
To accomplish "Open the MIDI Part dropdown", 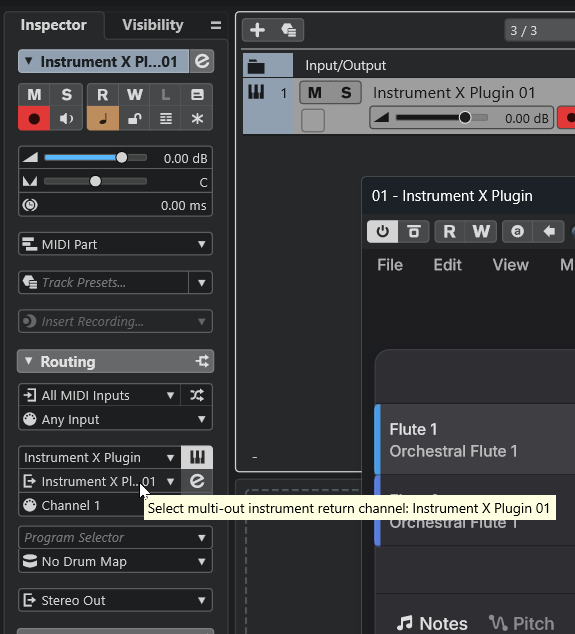I will [x=115, y=244].
